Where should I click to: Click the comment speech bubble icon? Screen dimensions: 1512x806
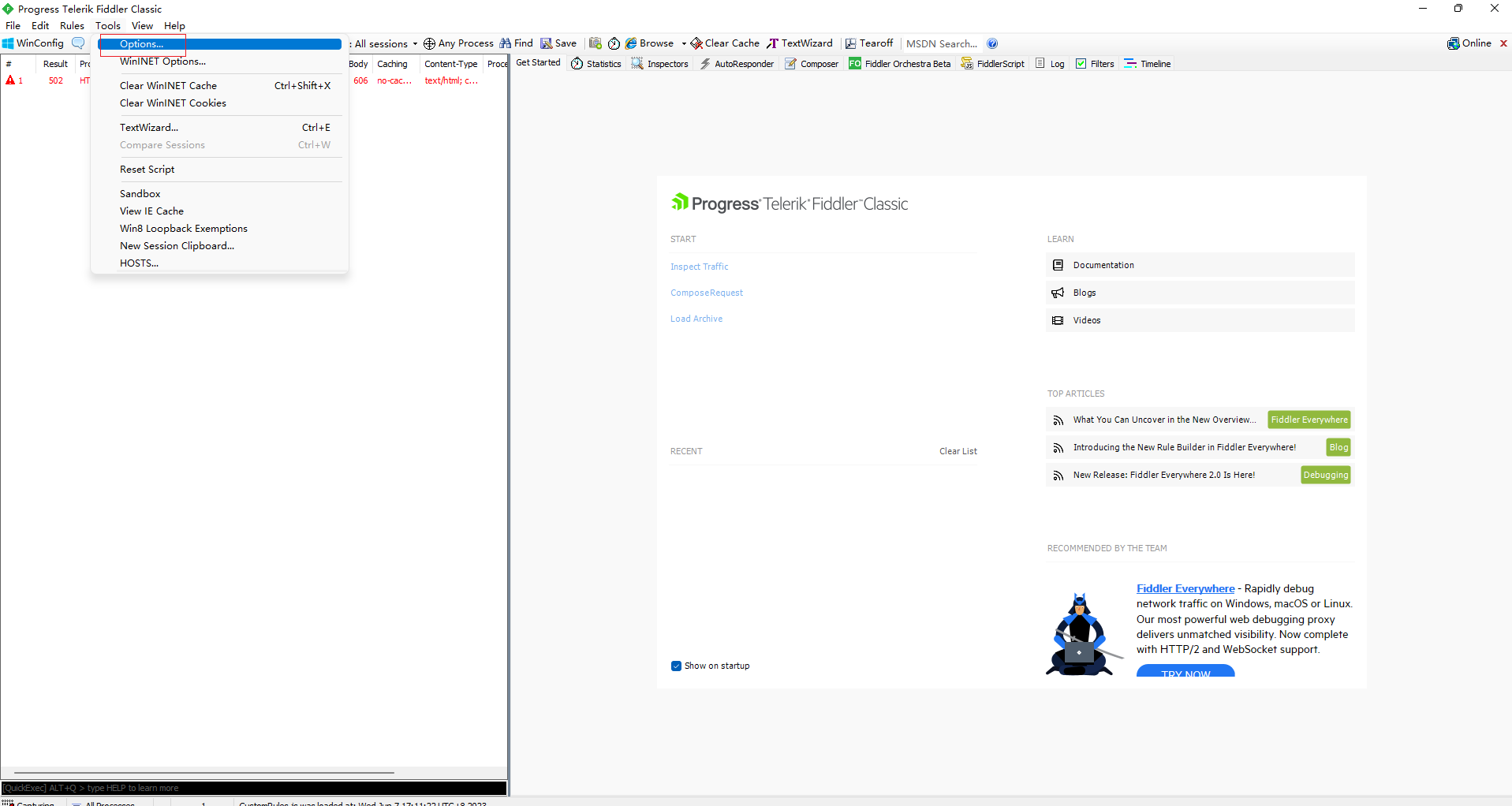click(x=78, y=43)
